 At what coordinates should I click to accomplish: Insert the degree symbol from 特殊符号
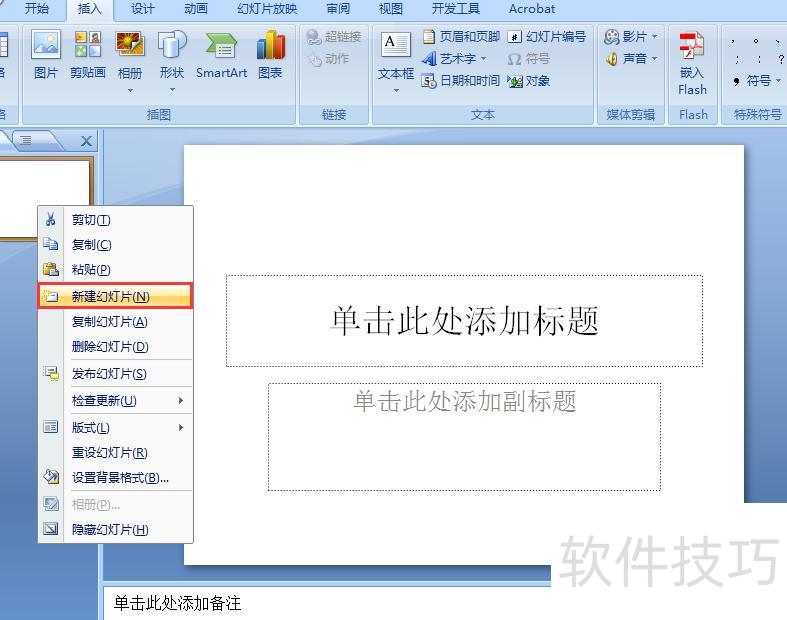tap(756, 41)
